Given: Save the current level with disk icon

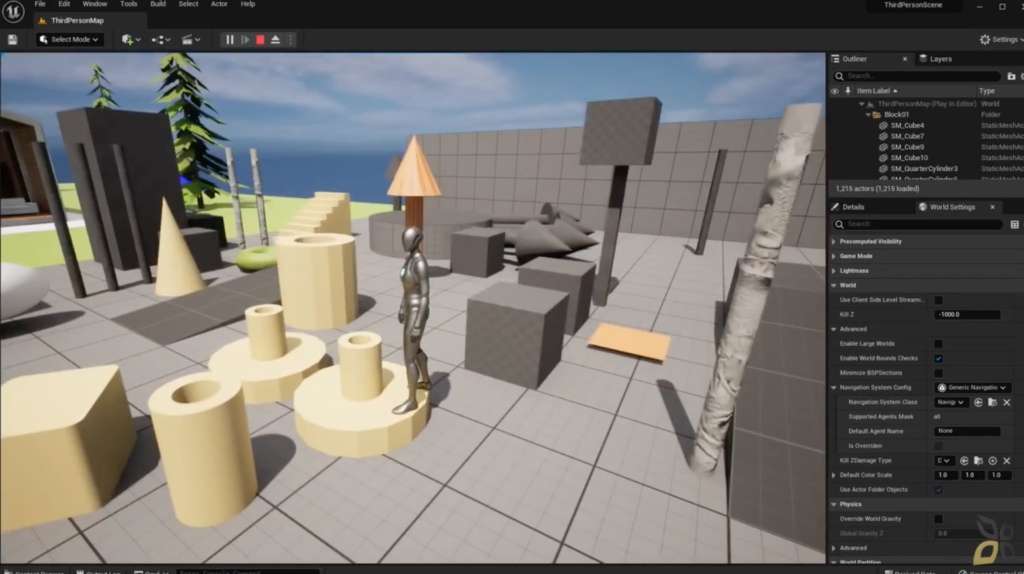Looking at the screenshot, I should (x=12, y=40).
